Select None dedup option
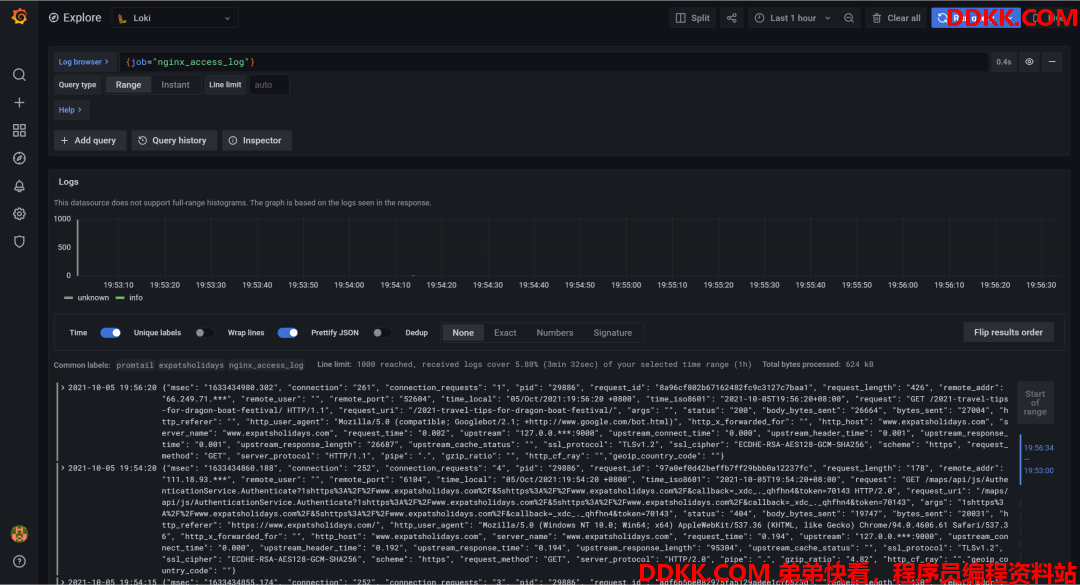Viewport: 1080px width, 585px height. (463, 333)
